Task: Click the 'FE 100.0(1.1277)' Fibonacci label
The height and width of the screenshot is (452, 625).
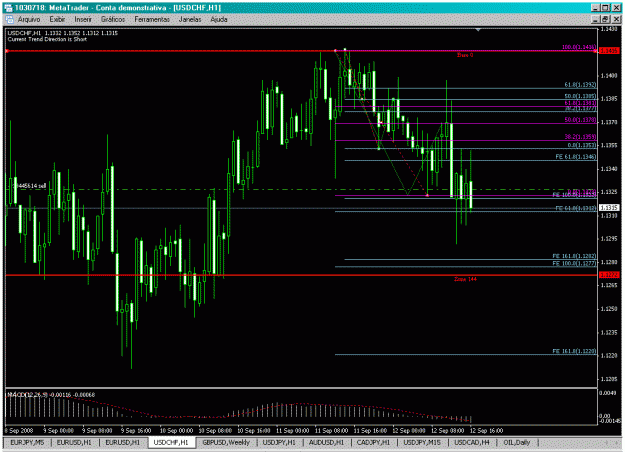Action: (x=574, y=263)
